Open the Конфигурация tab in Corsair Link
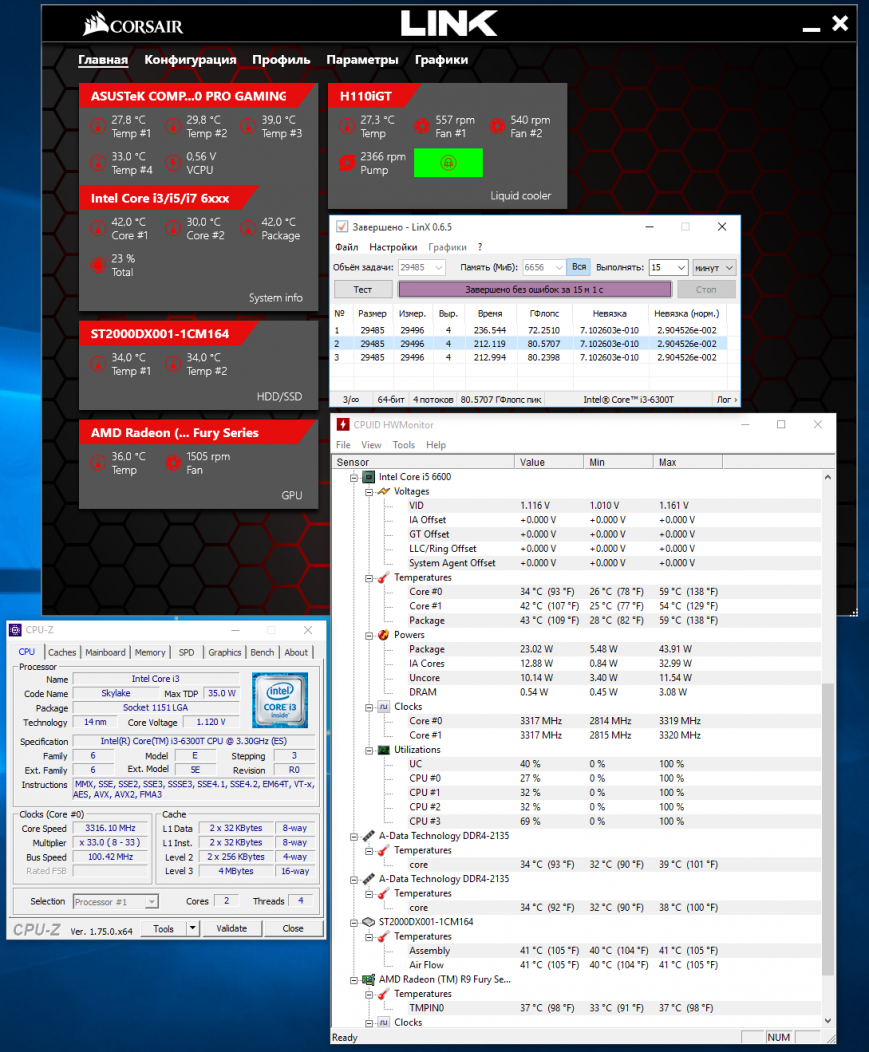869x1052 pixels. pyautogui.click(x=190, y=60)
